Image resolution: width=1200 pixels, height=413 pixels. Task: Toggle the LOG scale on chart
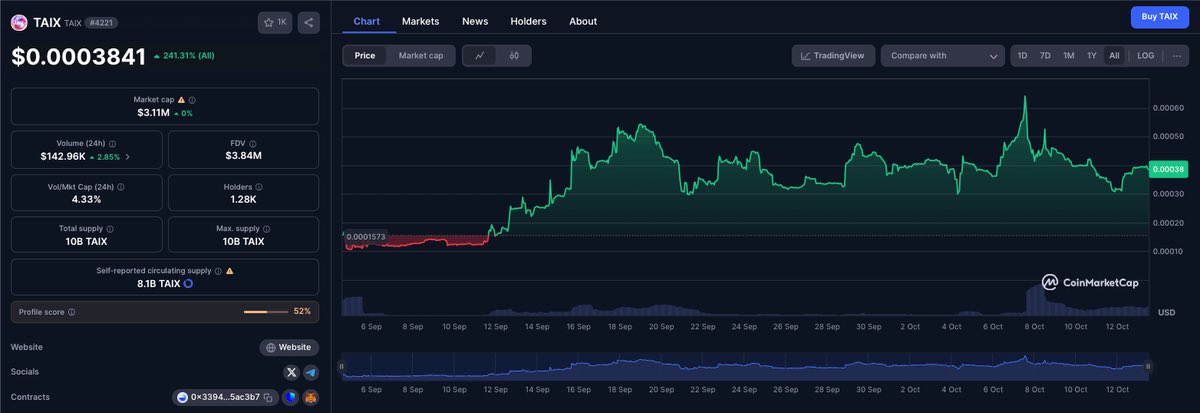point(1145,56)
